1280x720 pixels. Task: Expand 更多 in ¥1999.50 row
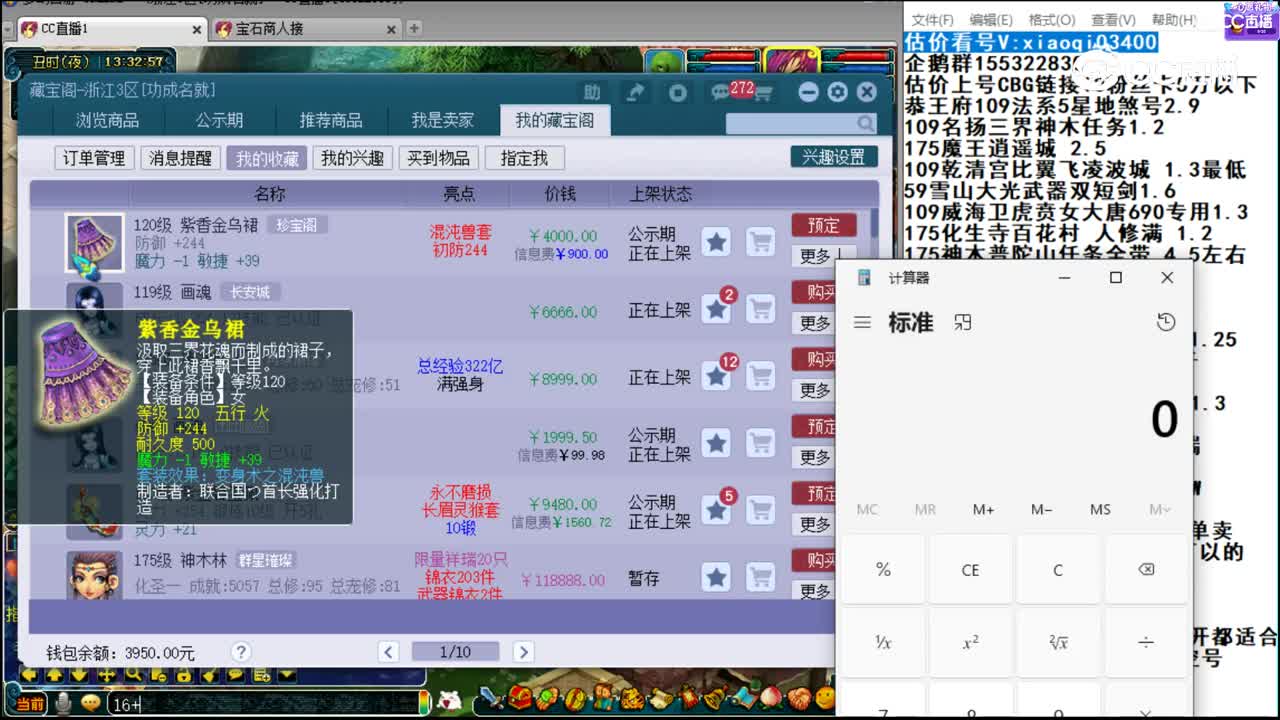pos(815,457)
